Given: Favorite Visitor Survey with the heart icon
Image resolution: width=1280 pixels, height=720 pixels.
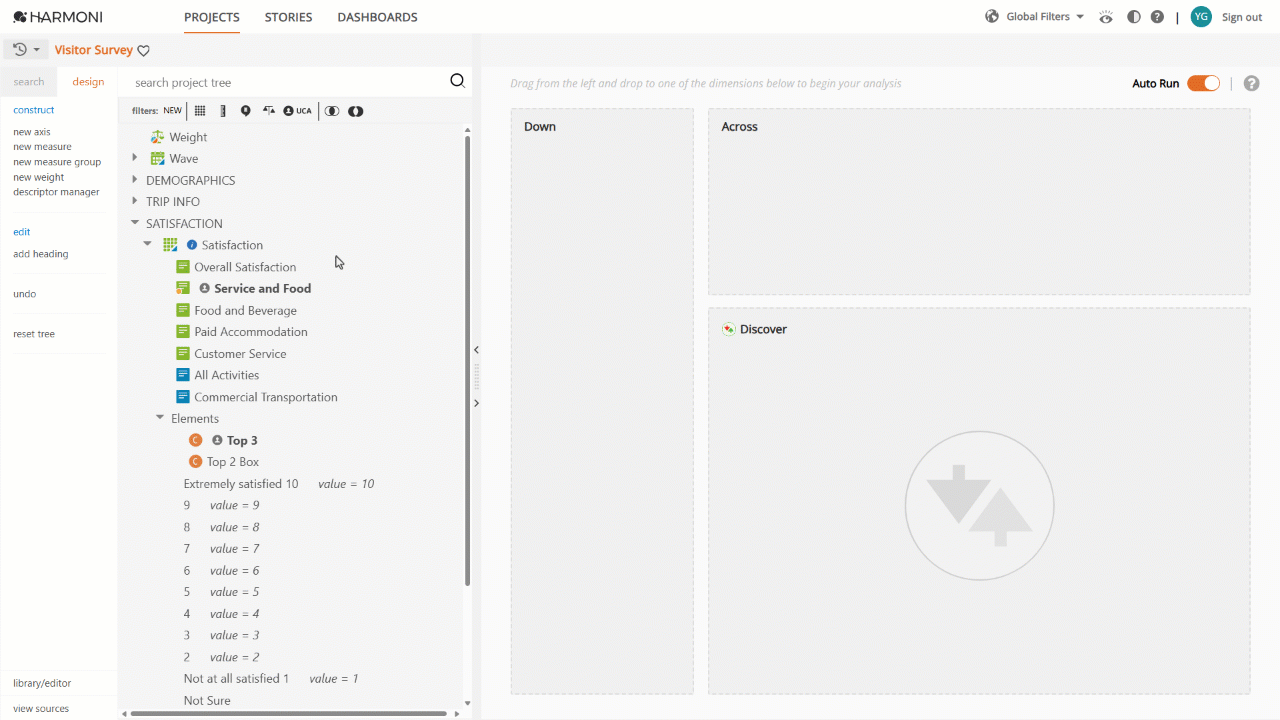Looking at the screenshot, I should 143,51.
